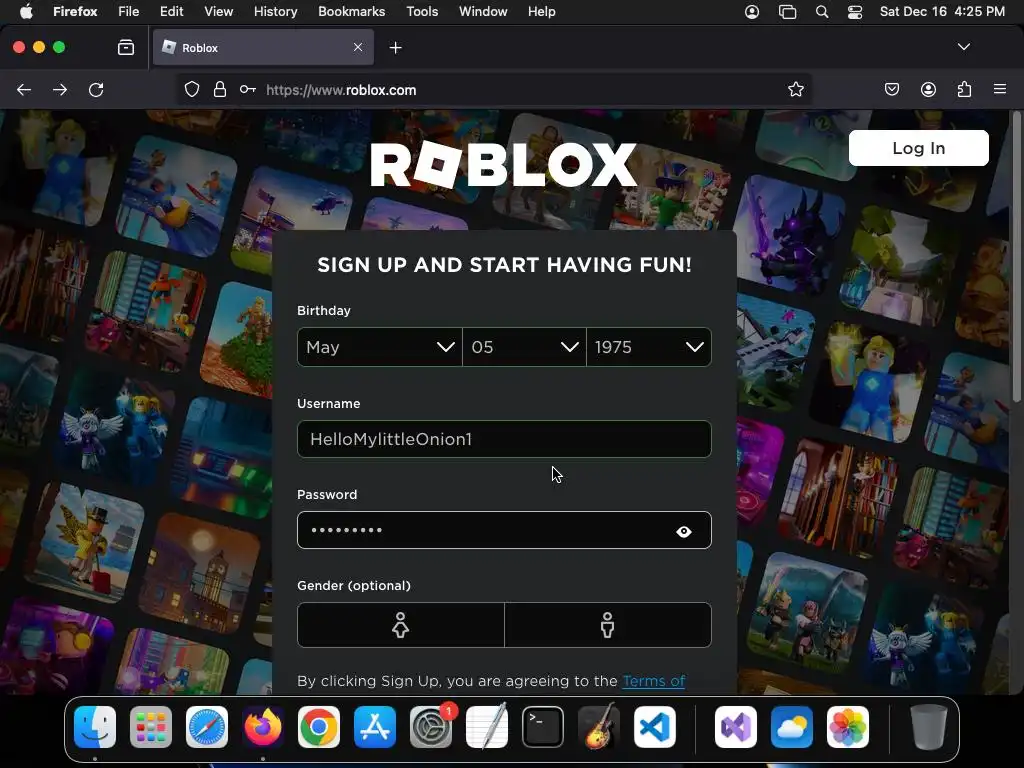Click the date and time in menu bar
Image resolution: width=1024 pixels, height=768 pixels.
tap(942, 12)
